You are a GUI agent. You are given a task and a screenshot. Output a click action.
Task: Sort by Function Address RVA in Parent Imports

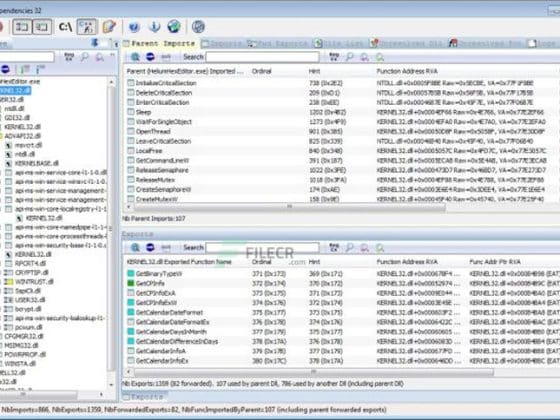pyautogui.click(x=407, y=71)
